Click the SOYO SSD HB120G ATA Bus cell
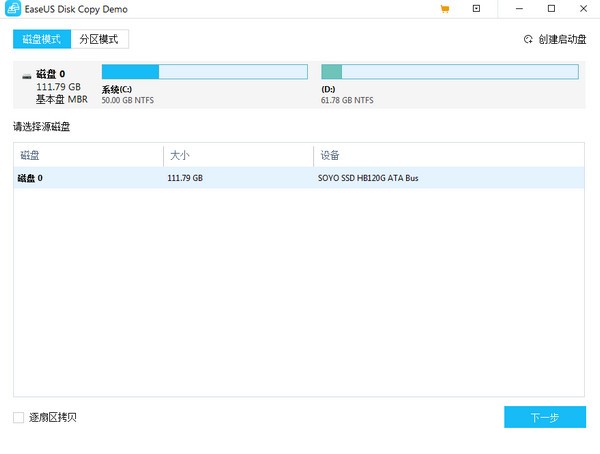Image resolution: width=600 pixels, height=454 pixels. point(368,178)
